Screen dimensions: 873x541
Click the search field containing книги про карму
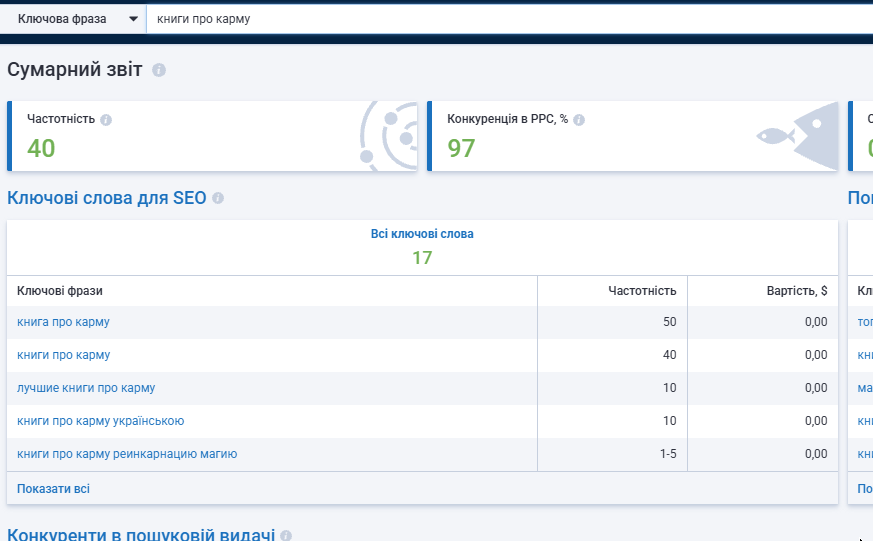click(x=509, y=19)
